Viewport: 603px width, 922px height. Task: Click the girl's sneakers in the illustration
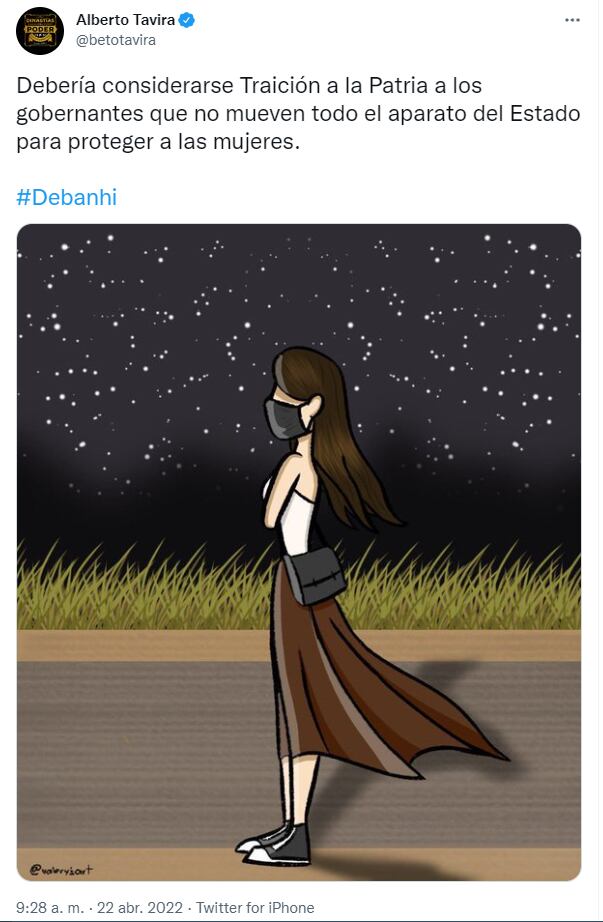274,846
